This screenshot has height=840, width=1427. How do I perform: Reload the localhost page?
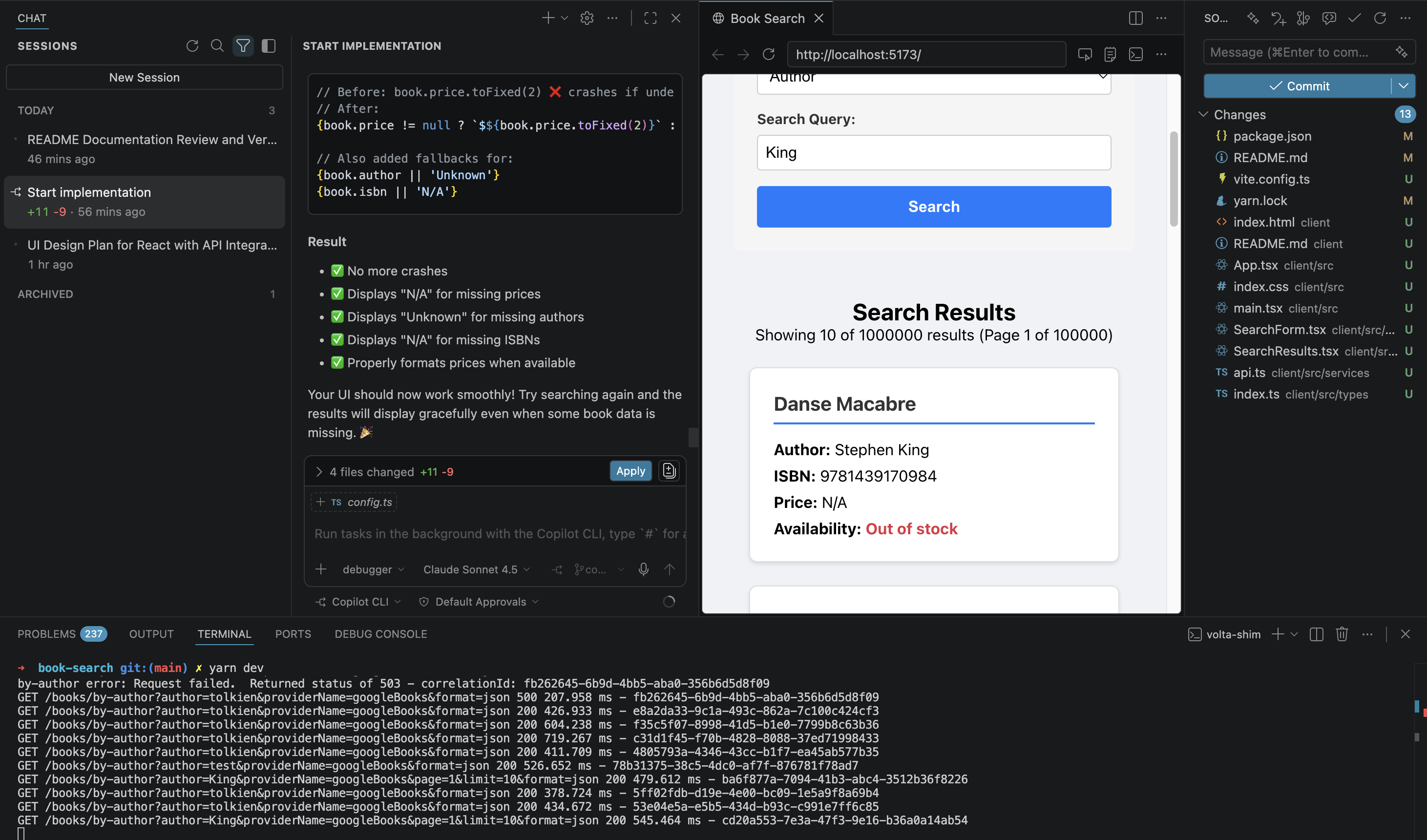(768, 54)
